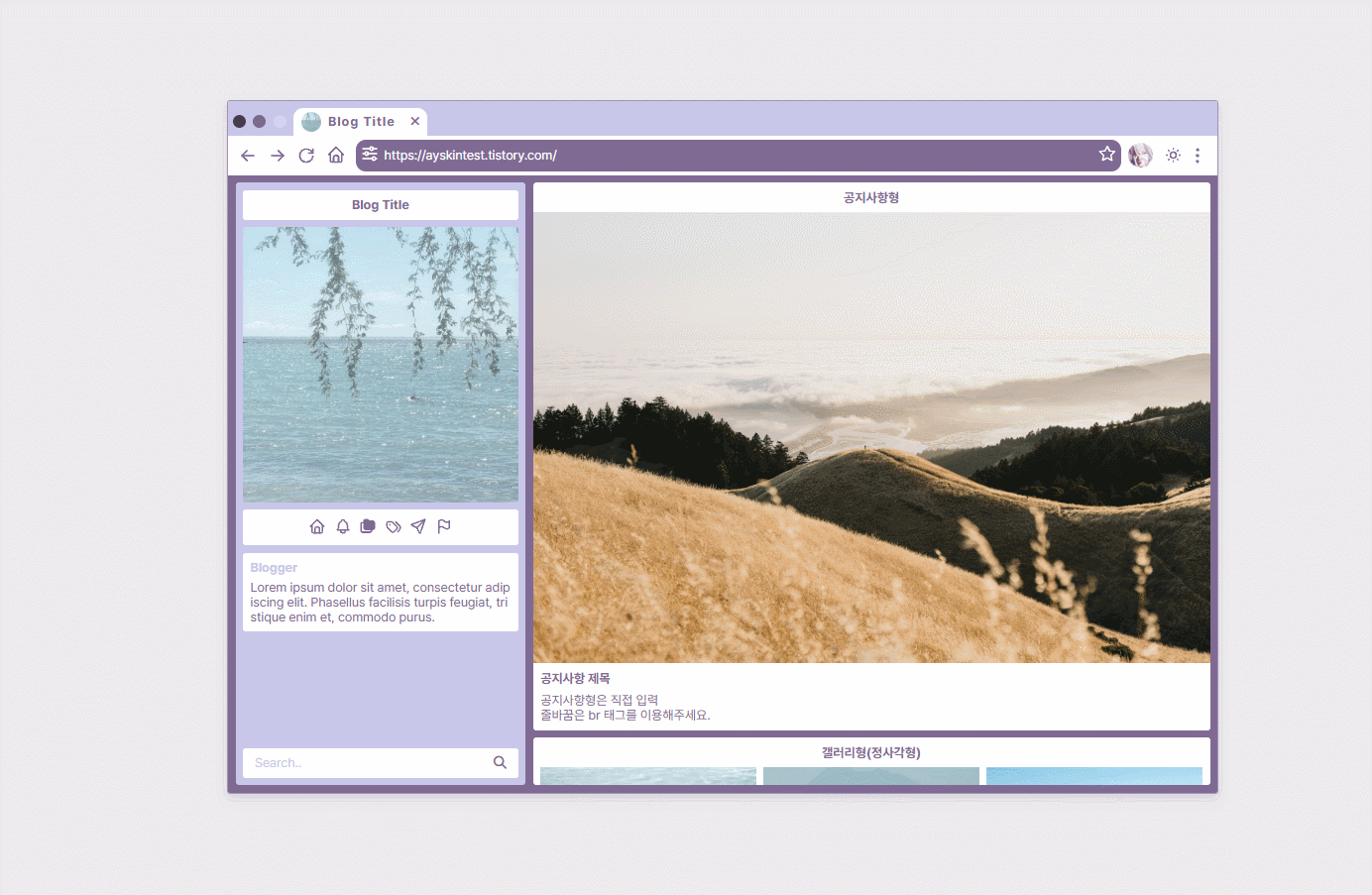Select the Blog Title browser tab

click(x=361, y=121)
